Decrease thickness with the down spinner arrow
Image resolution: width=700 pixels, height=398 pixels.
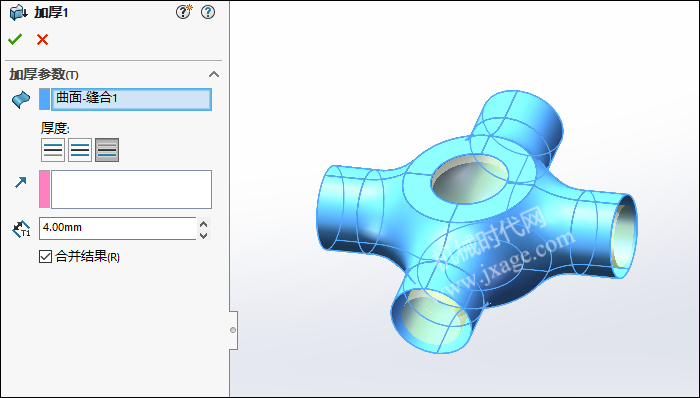coord(204,235)
